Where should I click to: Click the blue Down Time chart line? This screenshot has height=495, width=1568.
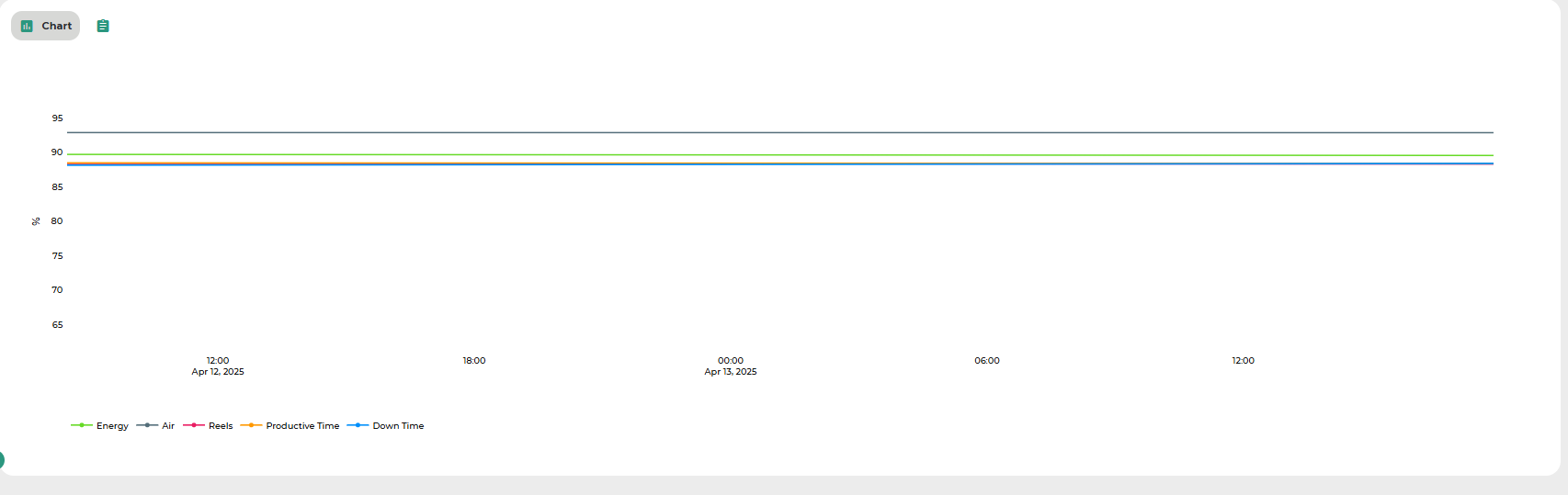point(779,164)
